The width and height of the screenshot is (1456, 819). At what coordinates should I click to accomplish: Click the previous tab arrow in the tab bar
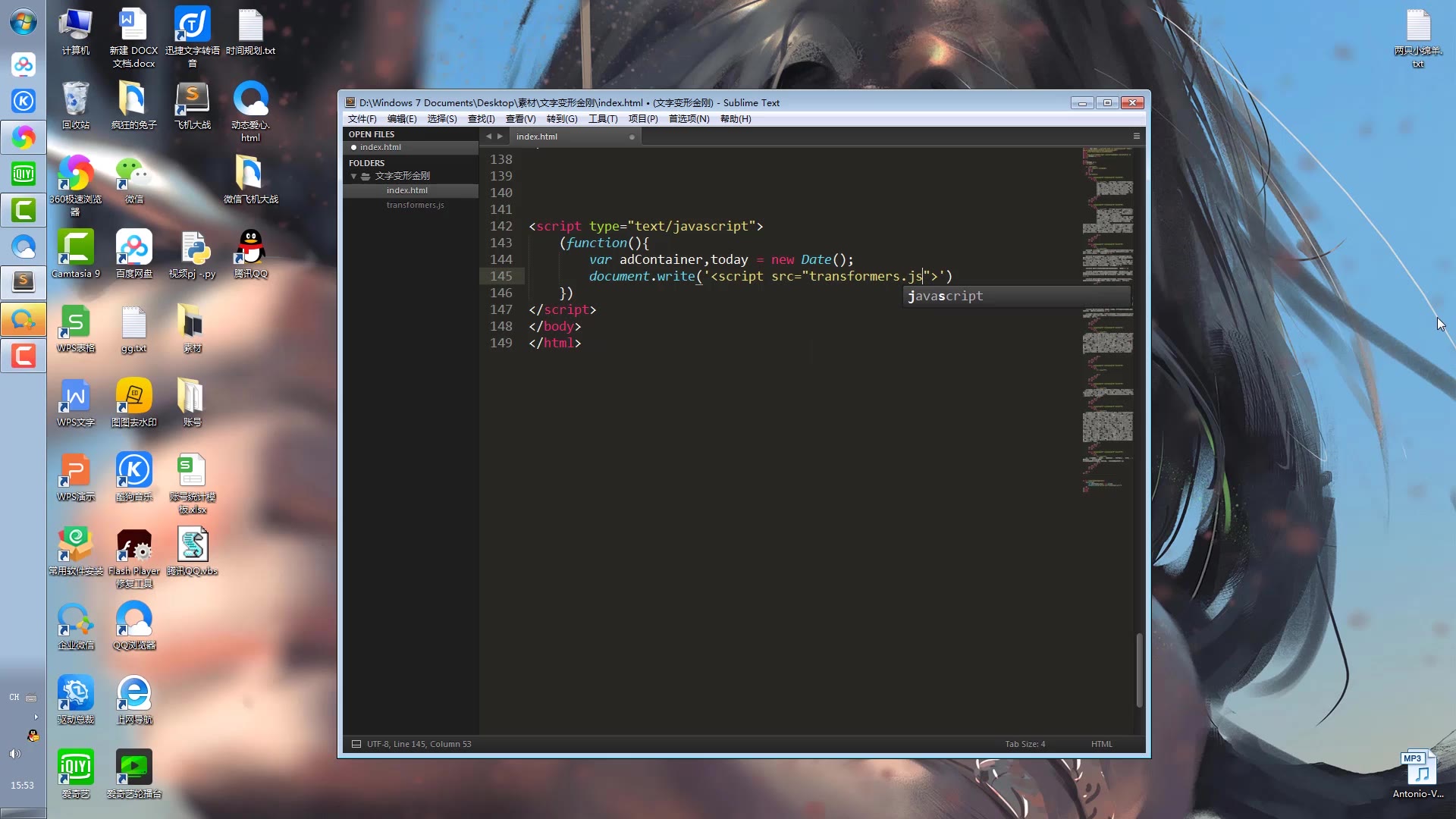[488, 136]
